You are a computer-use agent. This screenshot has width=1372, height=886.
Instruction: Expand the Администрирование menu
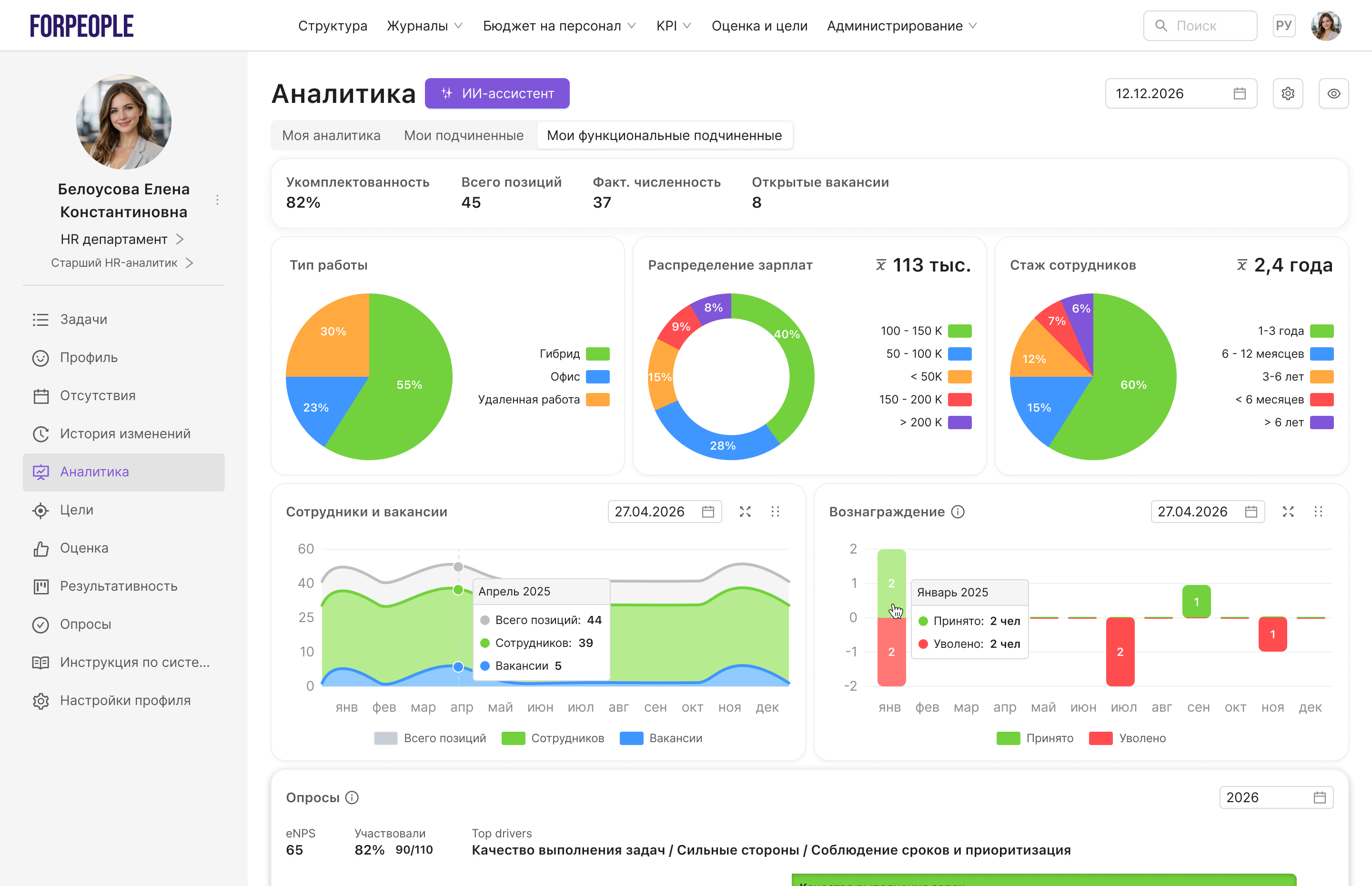[x=901, y=26]
